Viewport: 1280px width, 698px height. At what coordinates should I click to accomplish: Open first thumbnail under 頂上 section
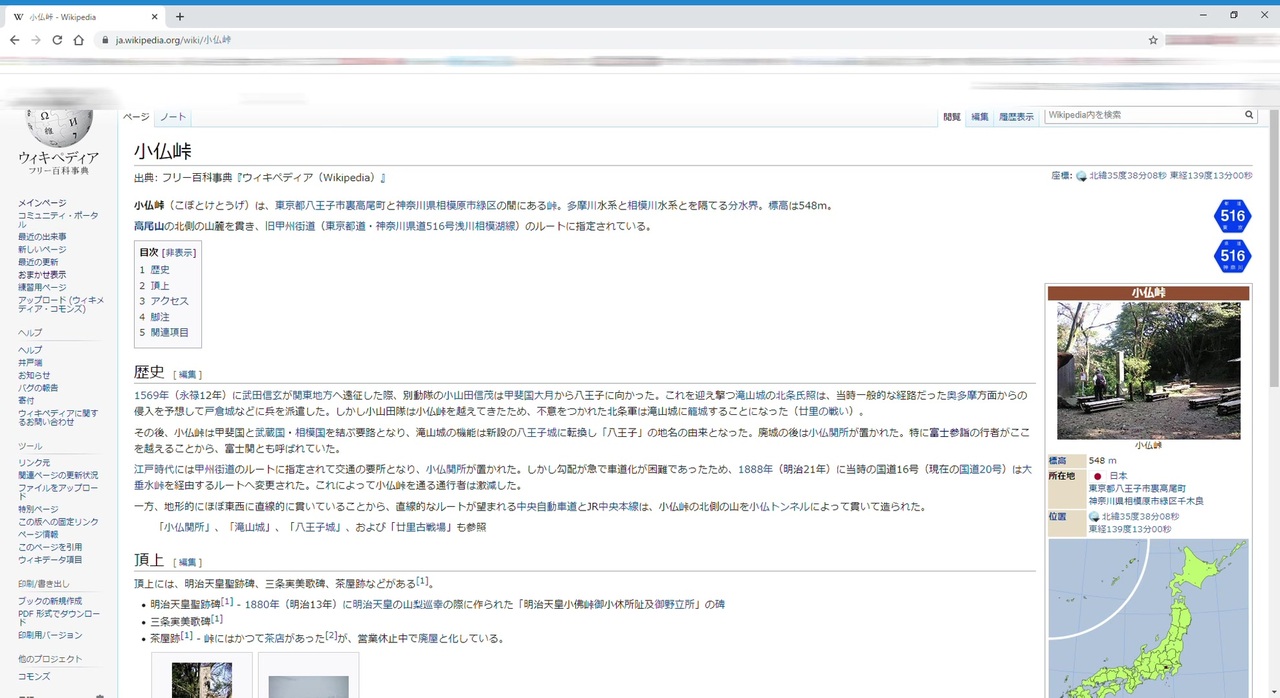pos(202,680)
